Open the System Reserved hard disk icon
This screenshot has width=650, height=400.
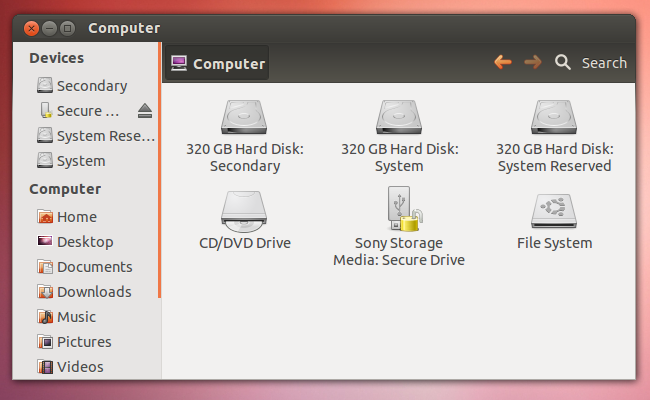553,118
